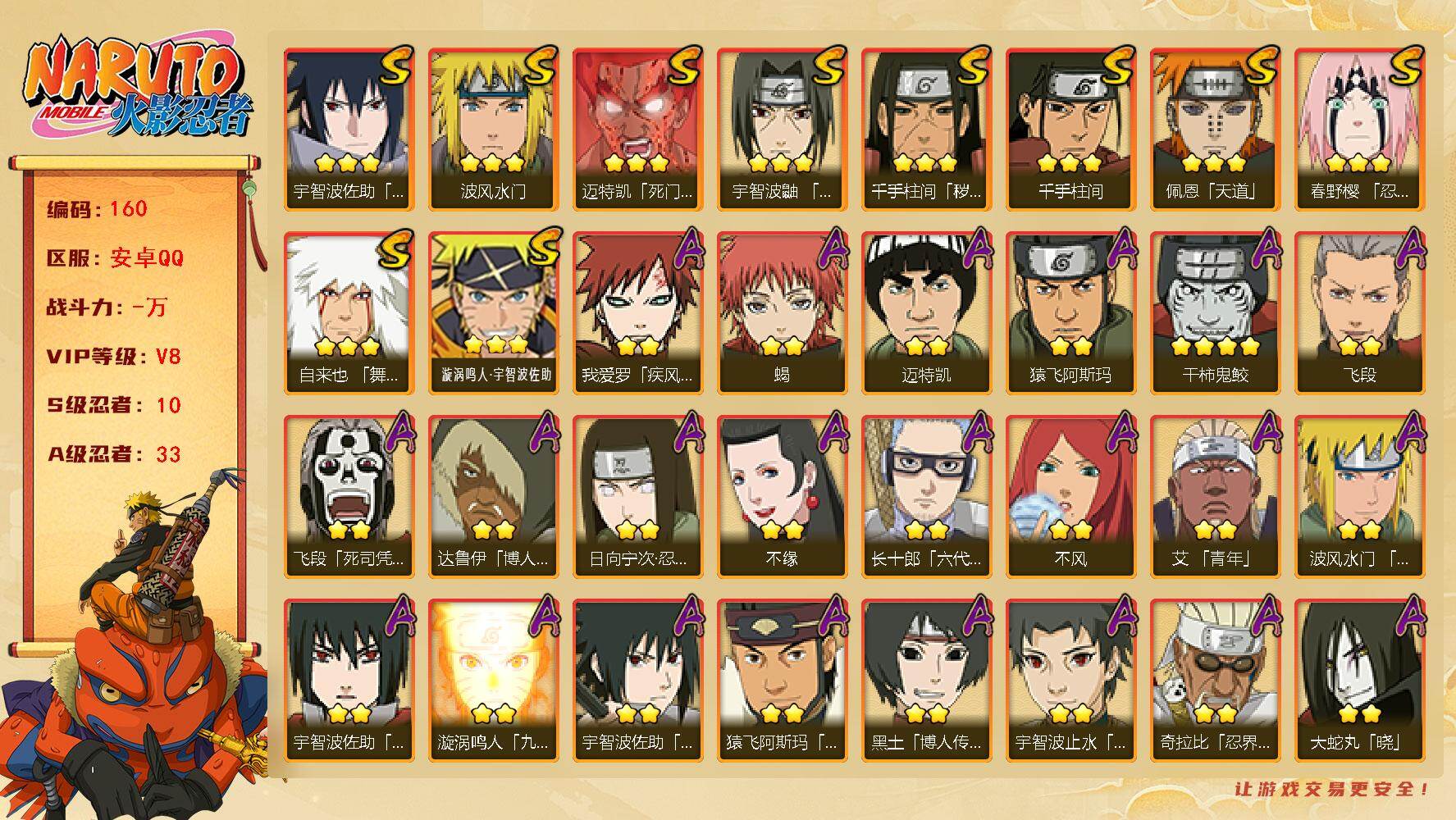Select the 蝎 A-rank ninja card
The height and width of the screenshot is (820, 1456).
782,313
